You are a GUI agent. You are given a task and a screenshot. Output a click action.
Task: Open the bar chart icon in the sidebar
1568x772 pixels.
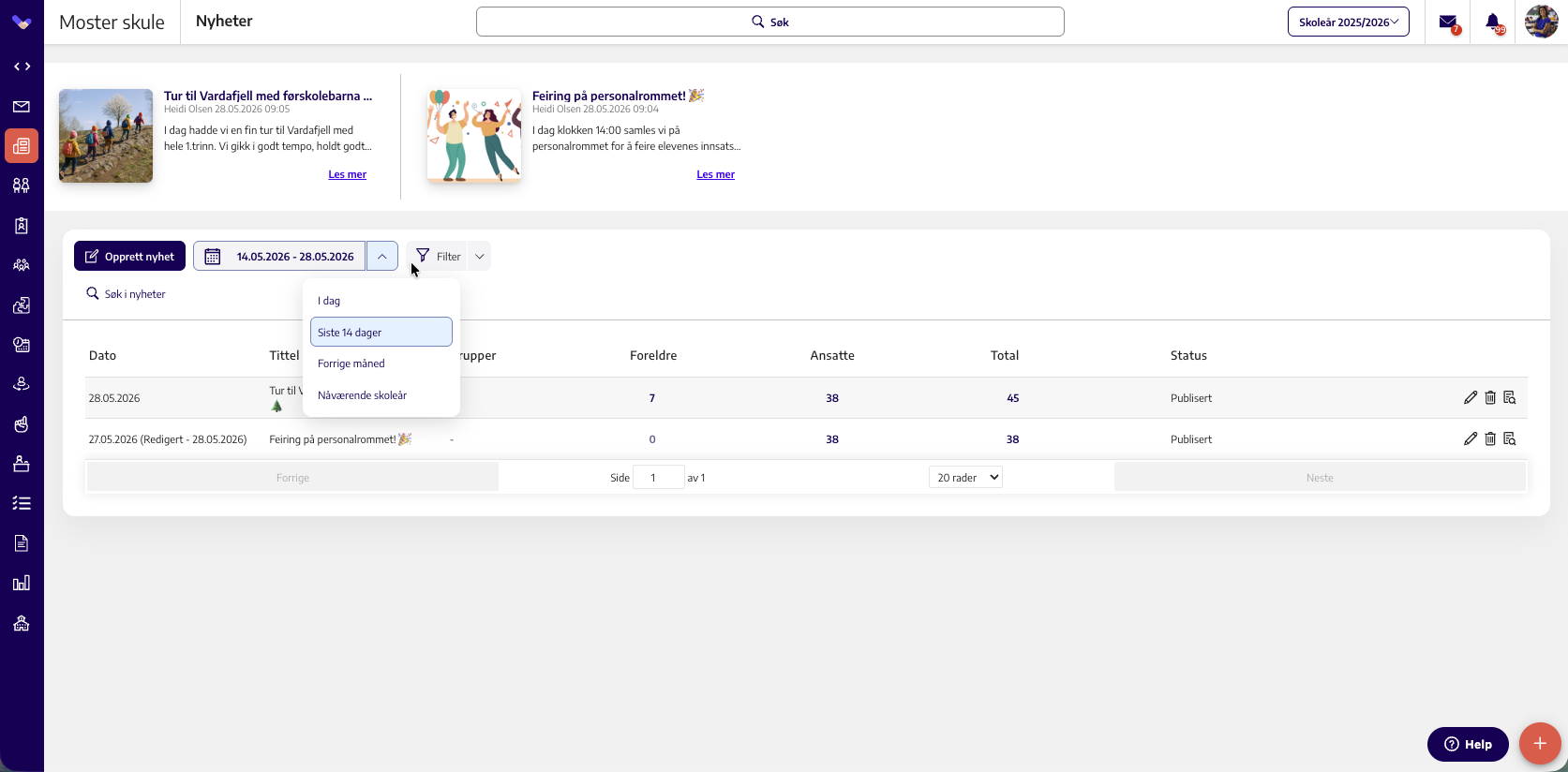[22, 583]
